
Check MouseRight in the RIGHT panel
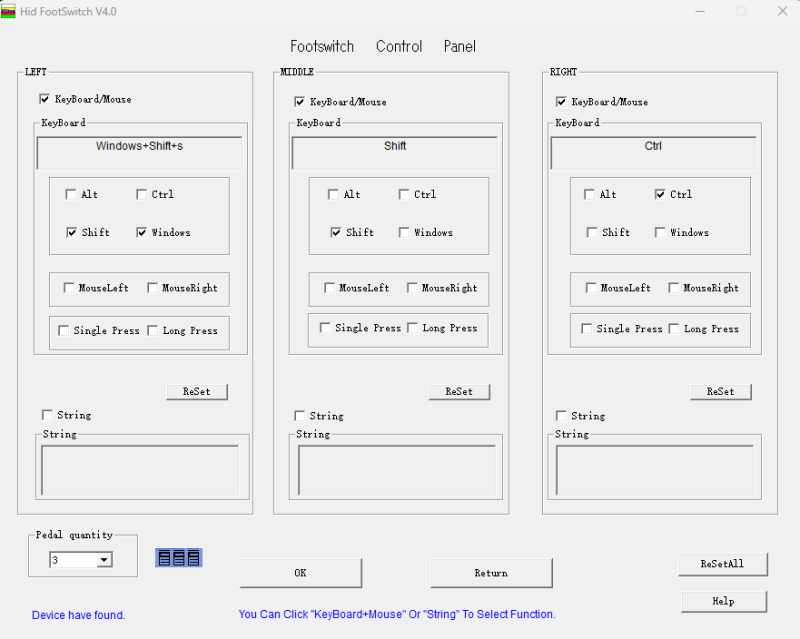click(674, 288)
